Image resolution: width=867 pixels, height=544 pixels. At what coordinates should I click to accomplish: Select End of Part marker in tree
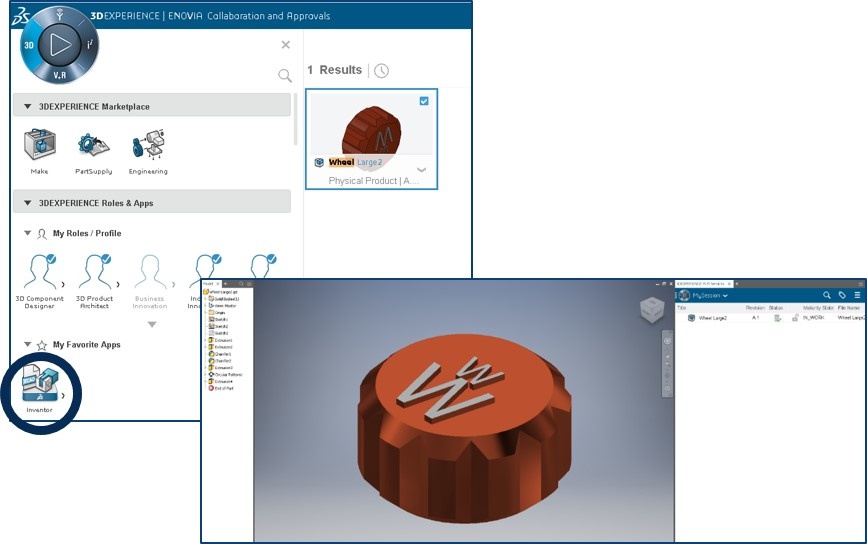[221, 388]
